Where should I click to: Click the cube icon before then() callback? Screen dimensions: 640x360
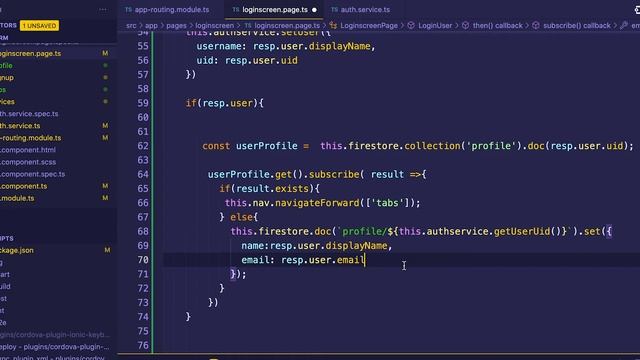click(x=465, y=25)
